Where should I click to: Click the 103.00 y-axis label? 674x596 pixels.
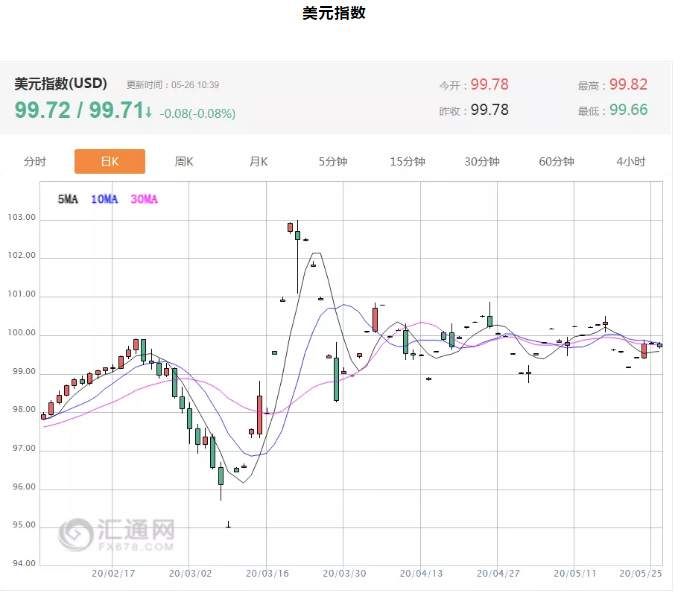pos(21,217)
